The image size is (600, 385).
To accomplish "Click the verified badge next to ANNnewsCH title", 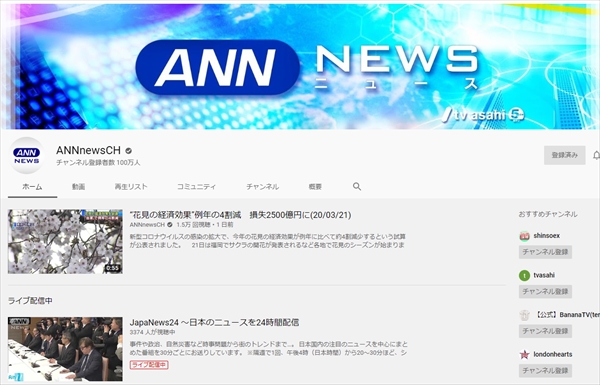I will click(x=129, y=151).
